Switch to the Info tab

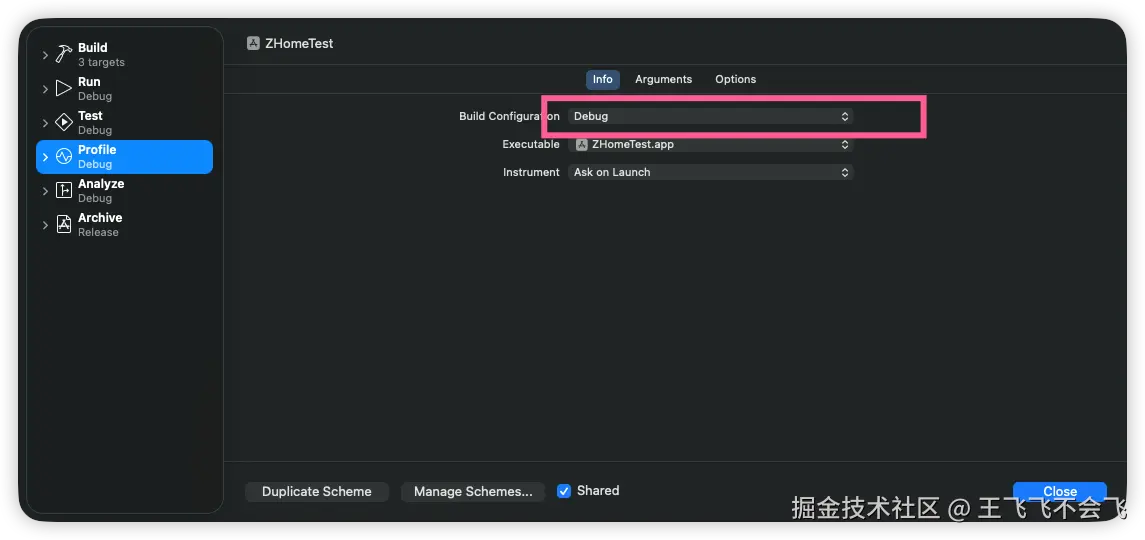[x=602, y=79]
